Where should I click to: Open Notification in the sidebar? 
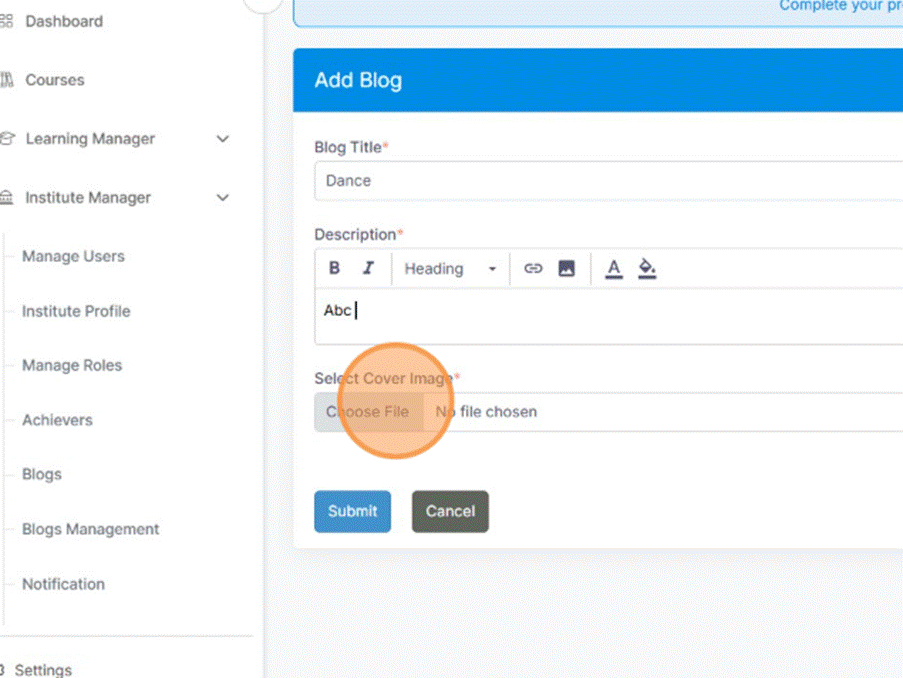(63, 584)
